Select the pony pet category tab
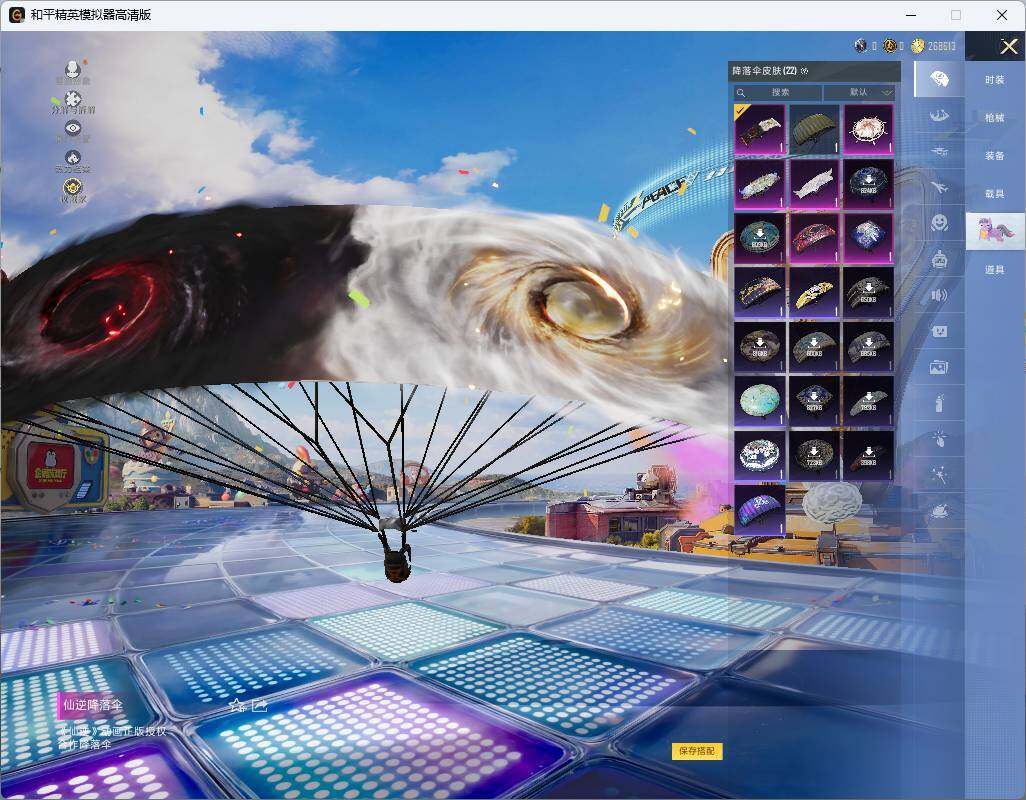This screenshot has width=1026, height=800. click(995, 231)
